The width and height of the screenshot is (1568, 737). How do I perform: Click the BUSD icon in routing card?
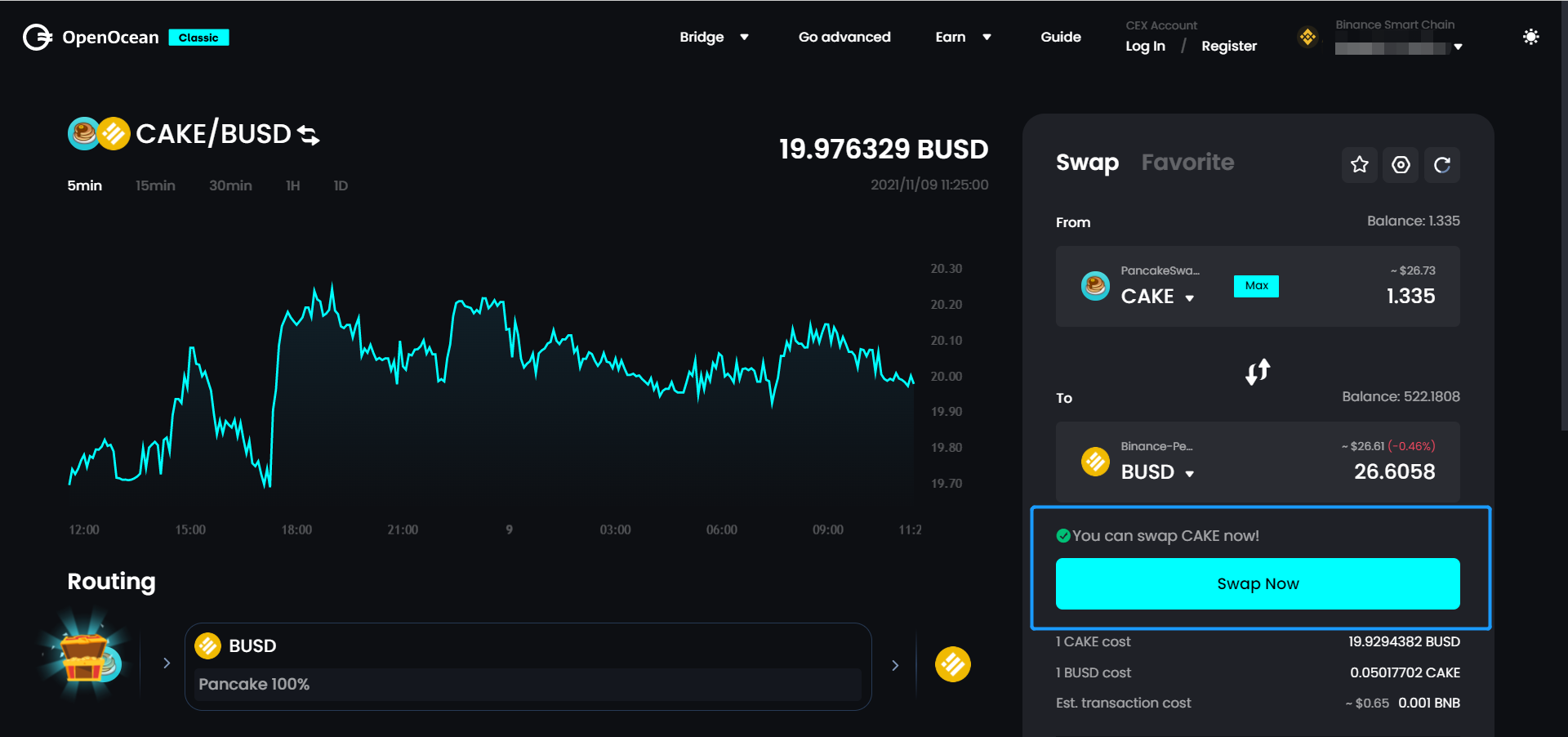pos(207,645)
